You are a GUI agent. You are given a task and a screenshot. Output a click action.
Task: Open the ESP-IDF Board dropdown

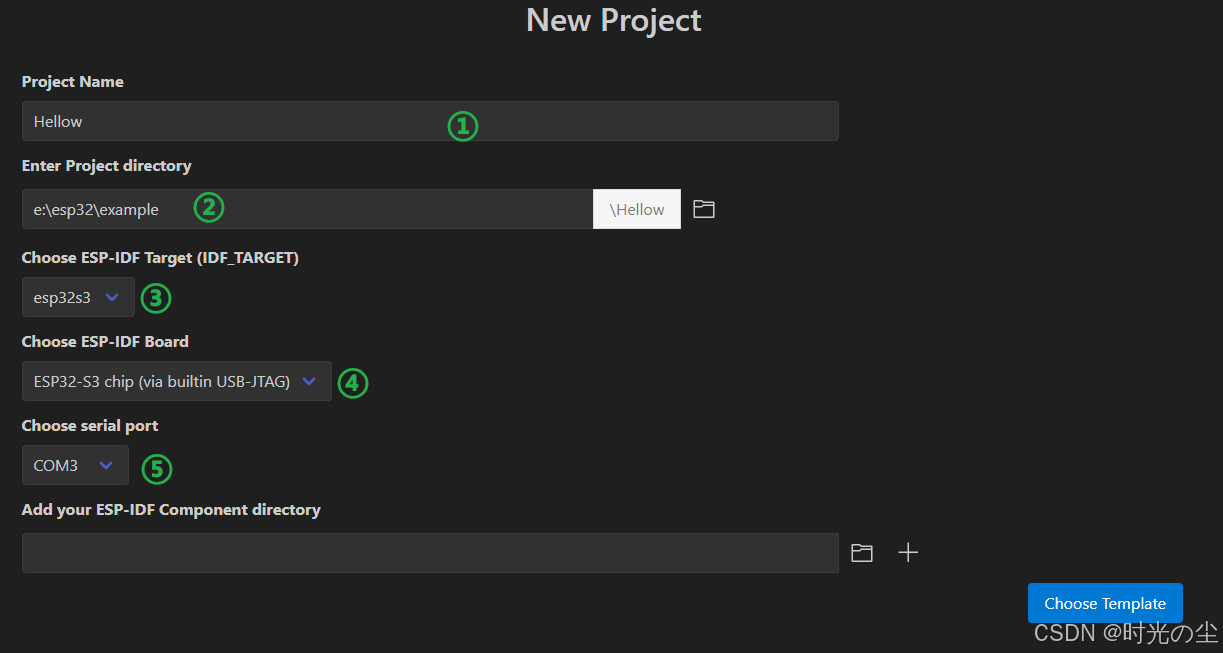176,381
